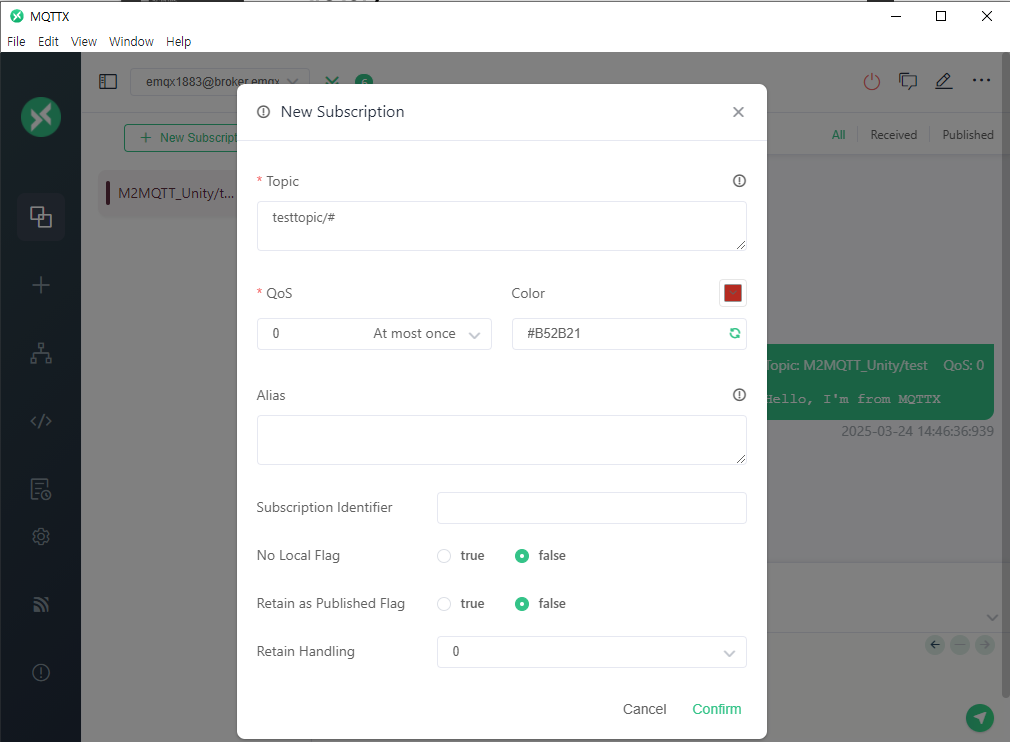Screen dimensions: 1010x742
Task: Open the Viewer tree icon in sidebar
Action: pos(41,353)
